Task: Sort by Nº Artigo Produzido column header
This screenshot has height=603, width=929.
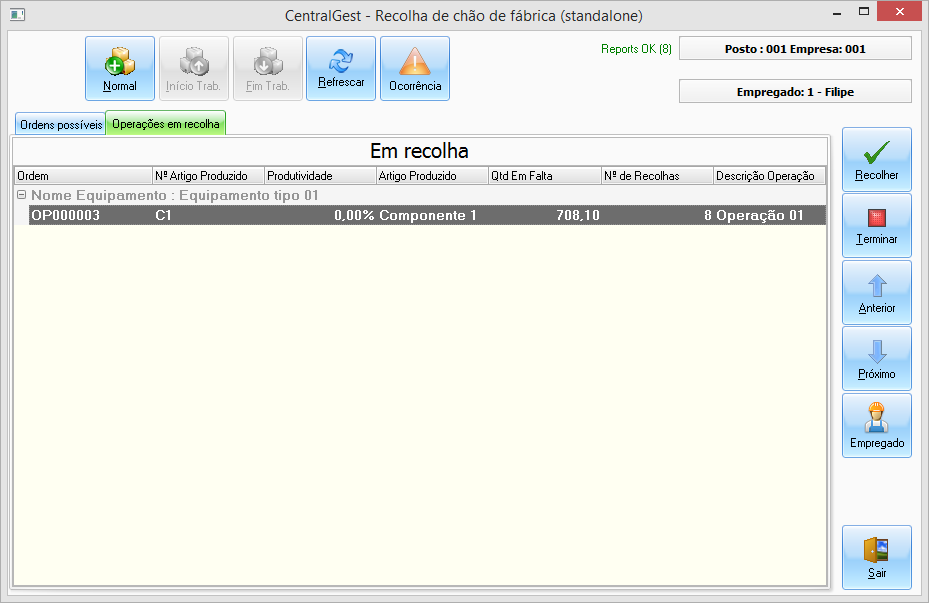Action: click(x=209, y=176)
